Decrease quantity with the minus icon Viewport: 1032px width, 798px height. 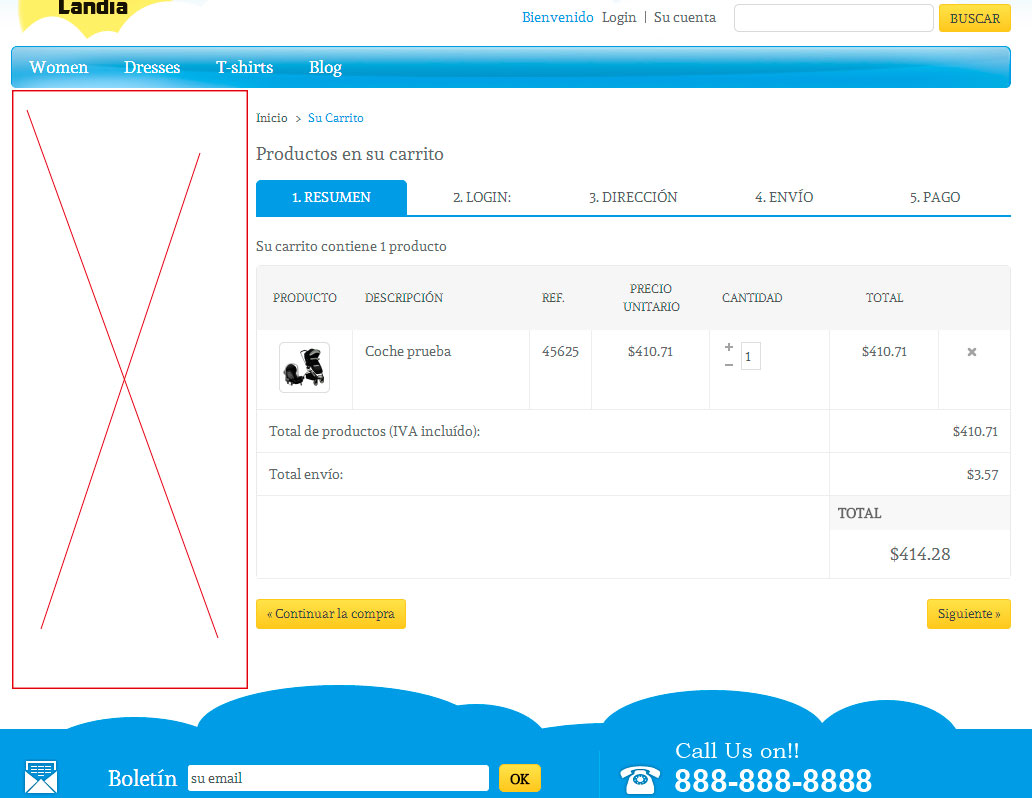729,365
